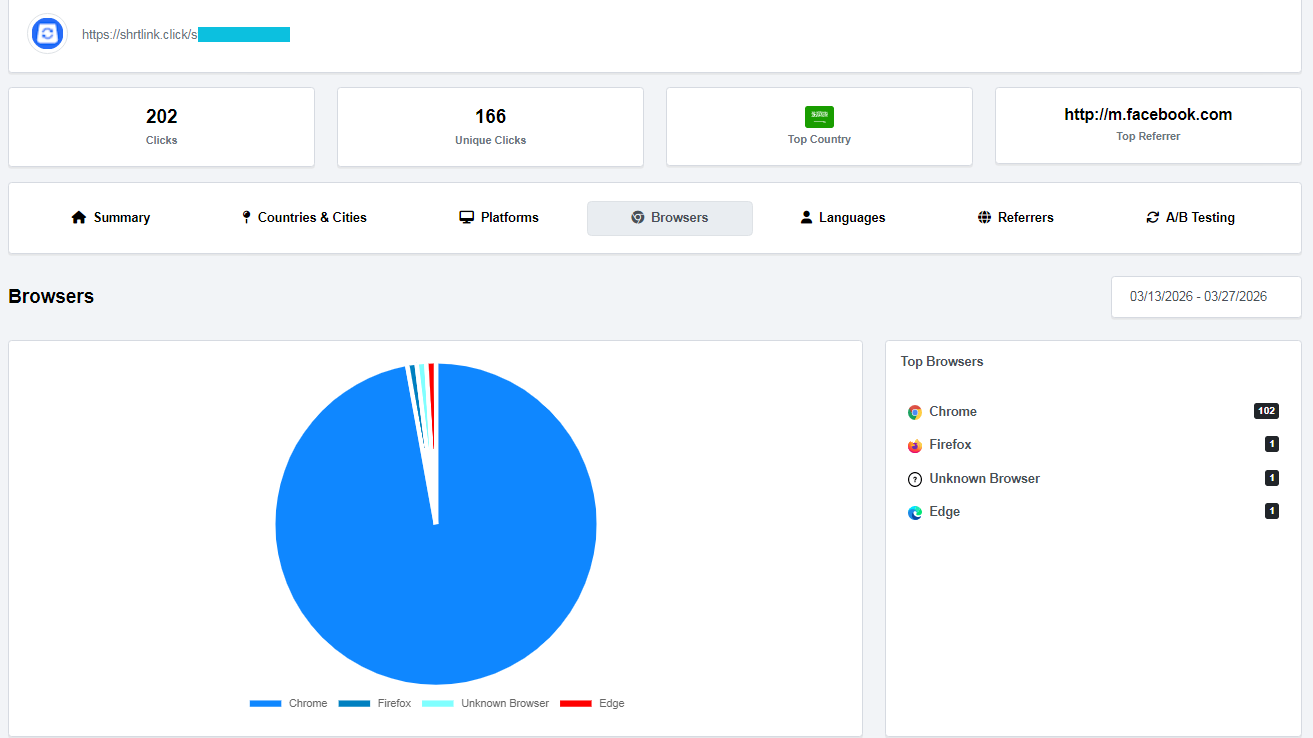Toggle Chrome in the chart legend

[288, 703]
